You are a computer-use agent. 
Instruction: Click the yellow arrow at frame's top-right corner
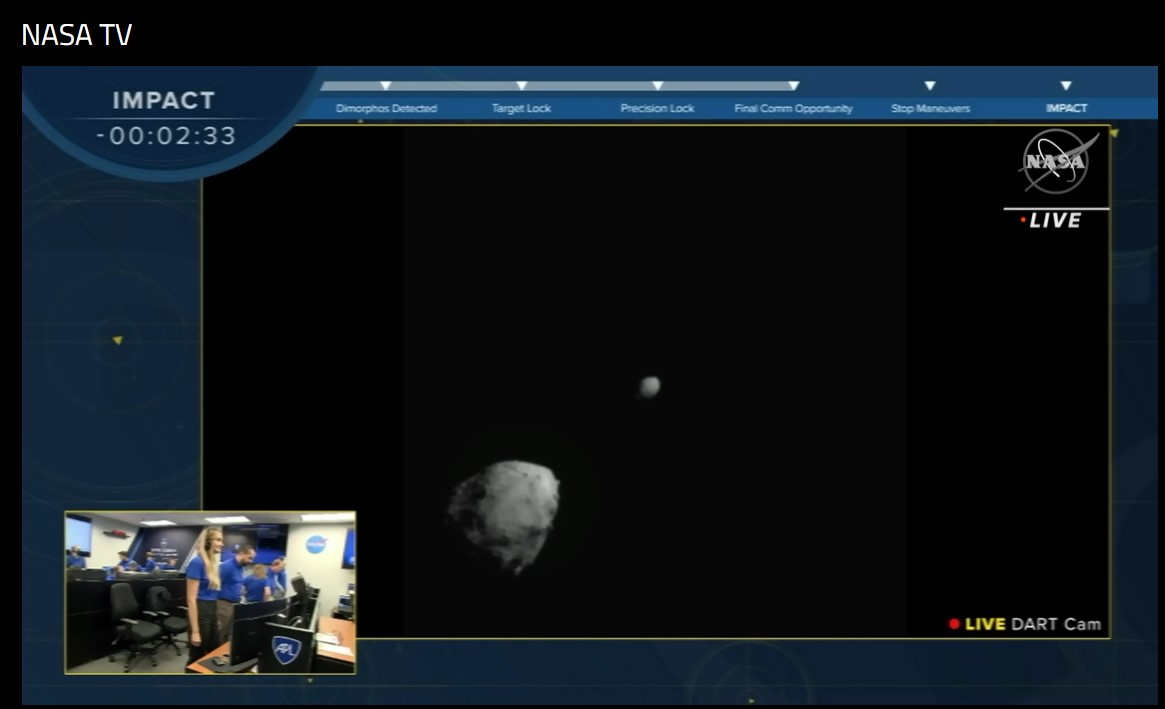(1113, 133)
